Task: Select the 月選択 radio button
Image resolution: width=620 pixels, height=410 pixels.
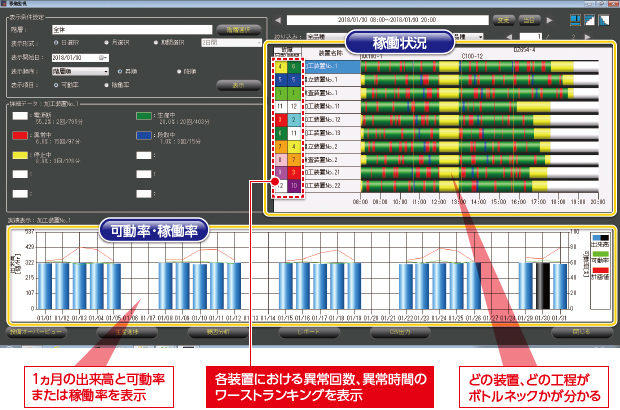Action: click(106, 42)
